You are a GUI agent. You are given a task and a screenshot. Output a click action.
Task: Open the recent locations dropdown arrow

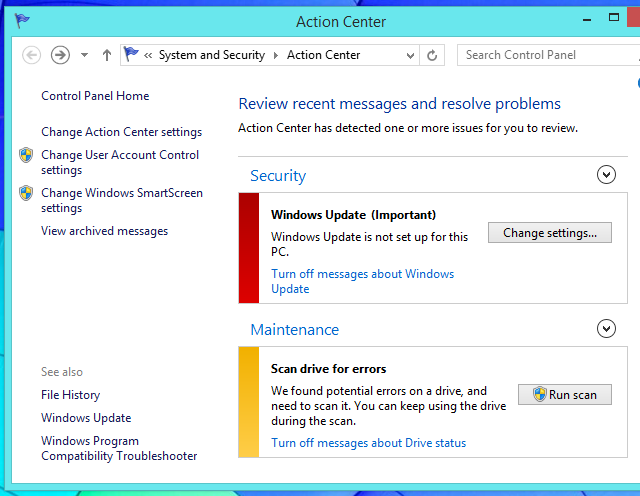pos(84,55)
